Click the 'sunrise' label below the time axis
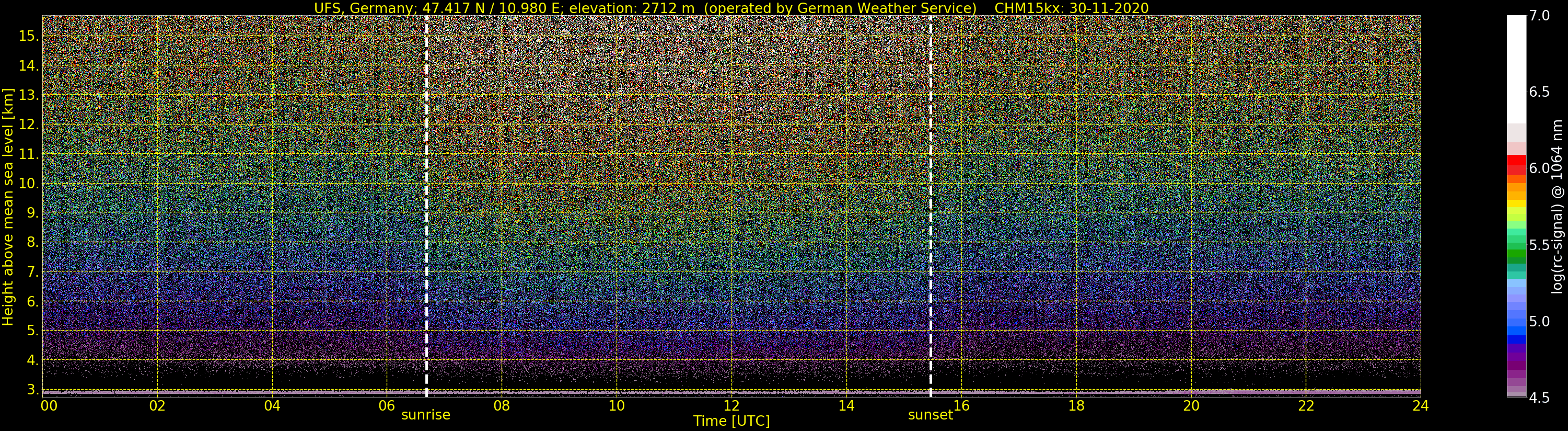This screenshot has width=1568, height=431. click(425, 415)
